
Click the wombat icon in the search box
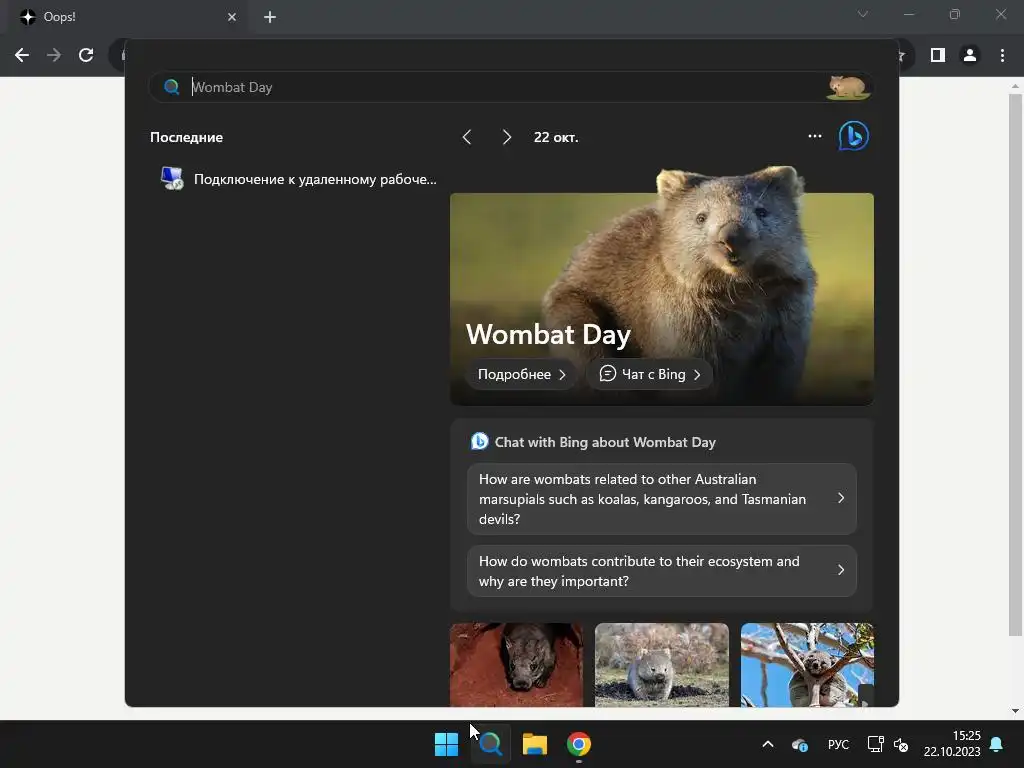(847, 87)
